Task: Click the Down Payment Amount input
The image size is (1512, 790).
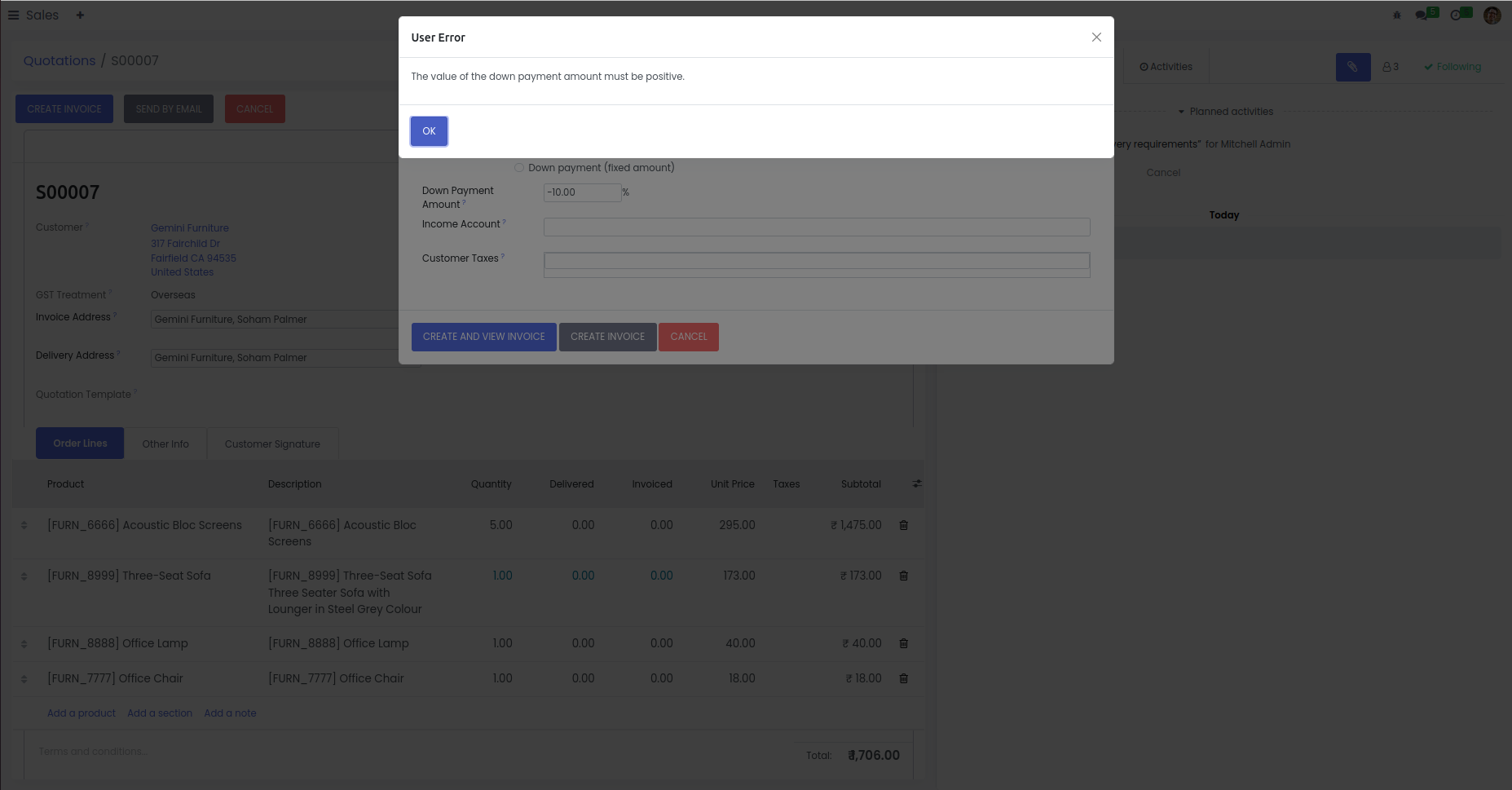Action: [581, 192]
